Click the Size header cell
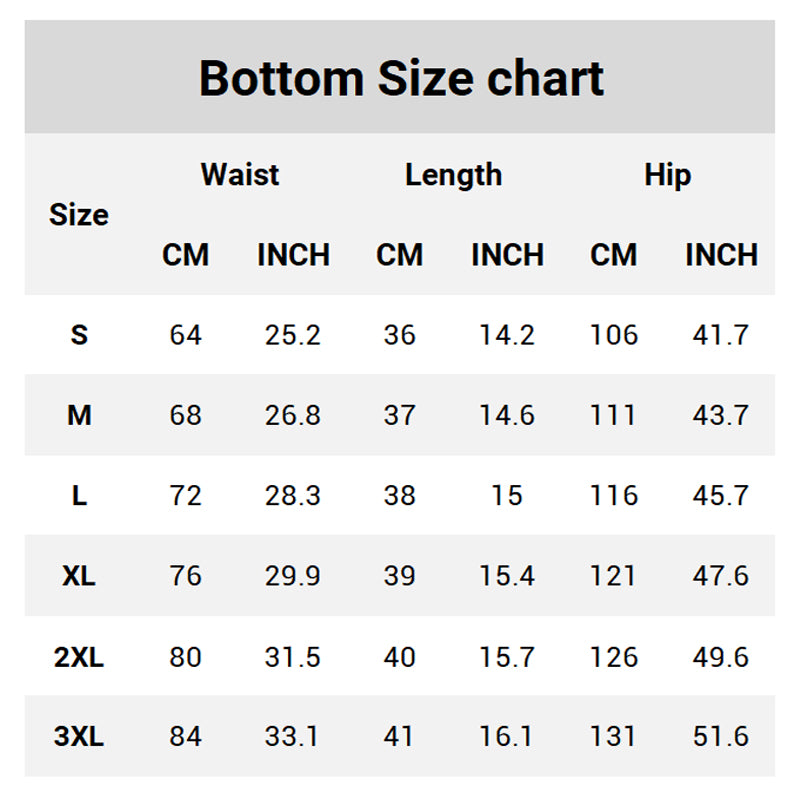Image resolution: width=800 pixels, height=800 pixels. (79, 214)
